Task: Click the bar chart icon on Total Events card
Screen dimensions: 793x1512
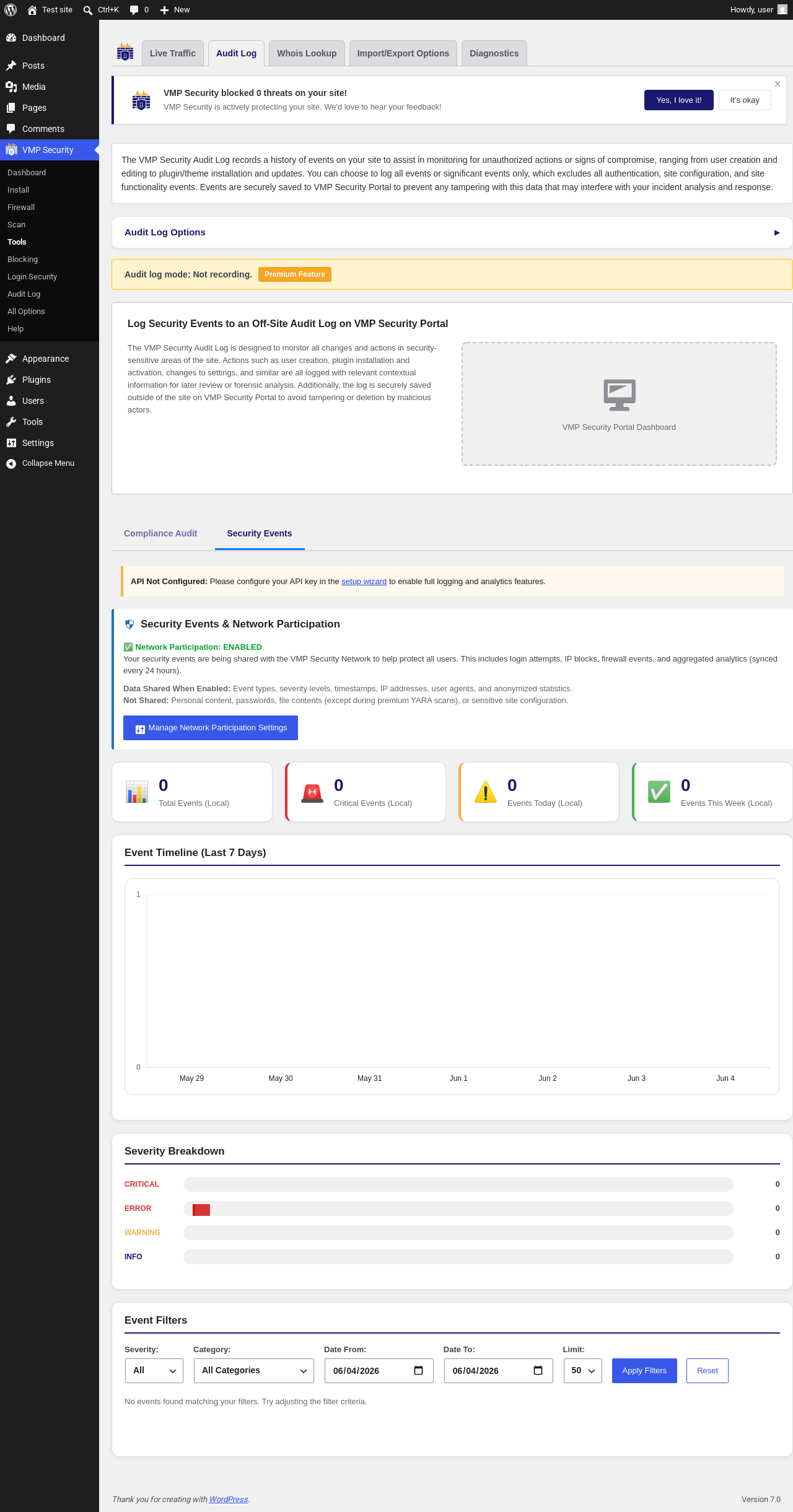Action: [x=137, y=792]
